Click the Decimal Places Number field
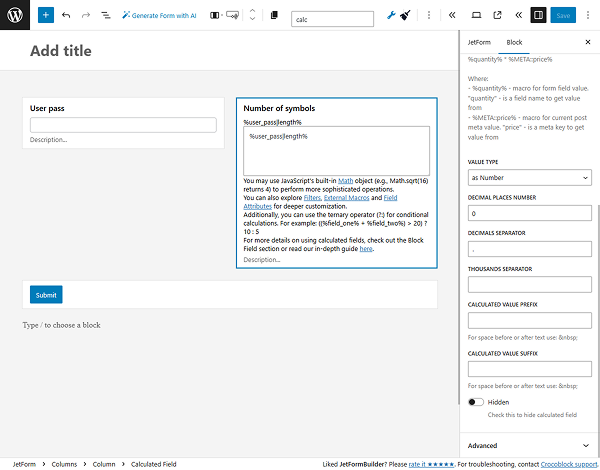The width and height of the screenshot is (600, 470). click(x=529, y=214)
